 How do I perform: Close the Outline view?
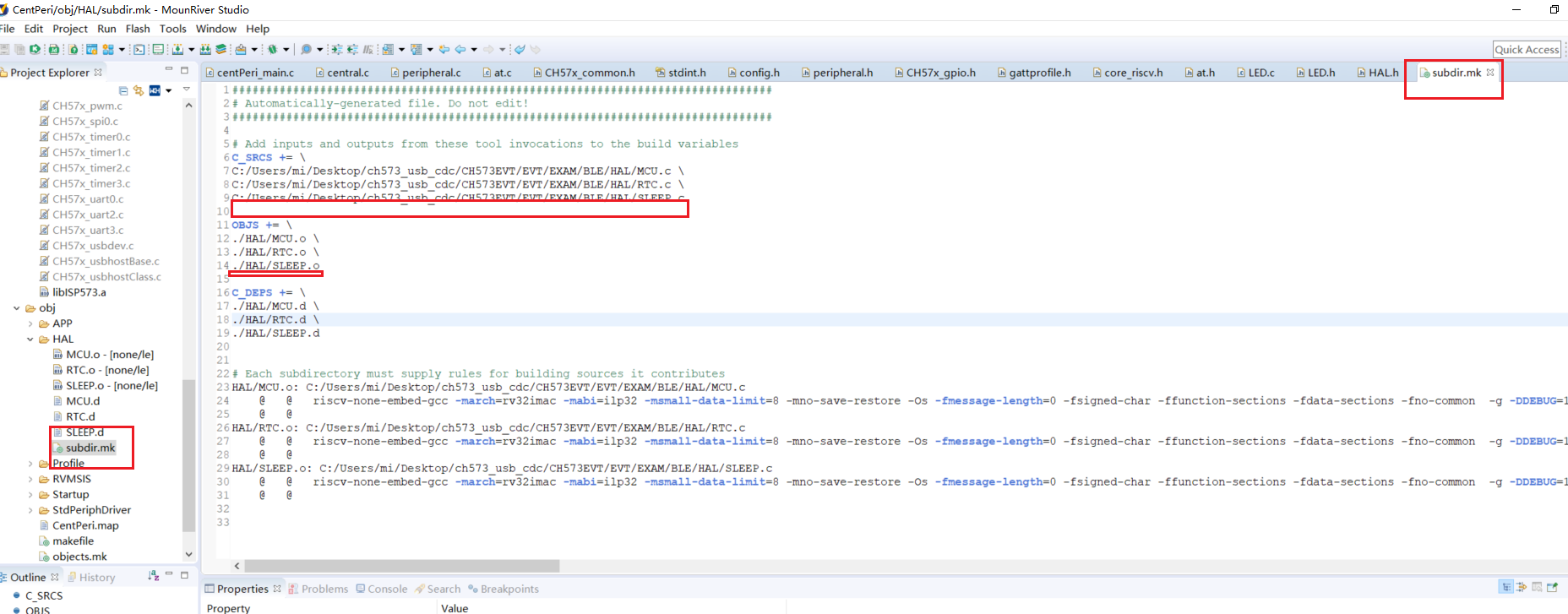pos(55,577)
